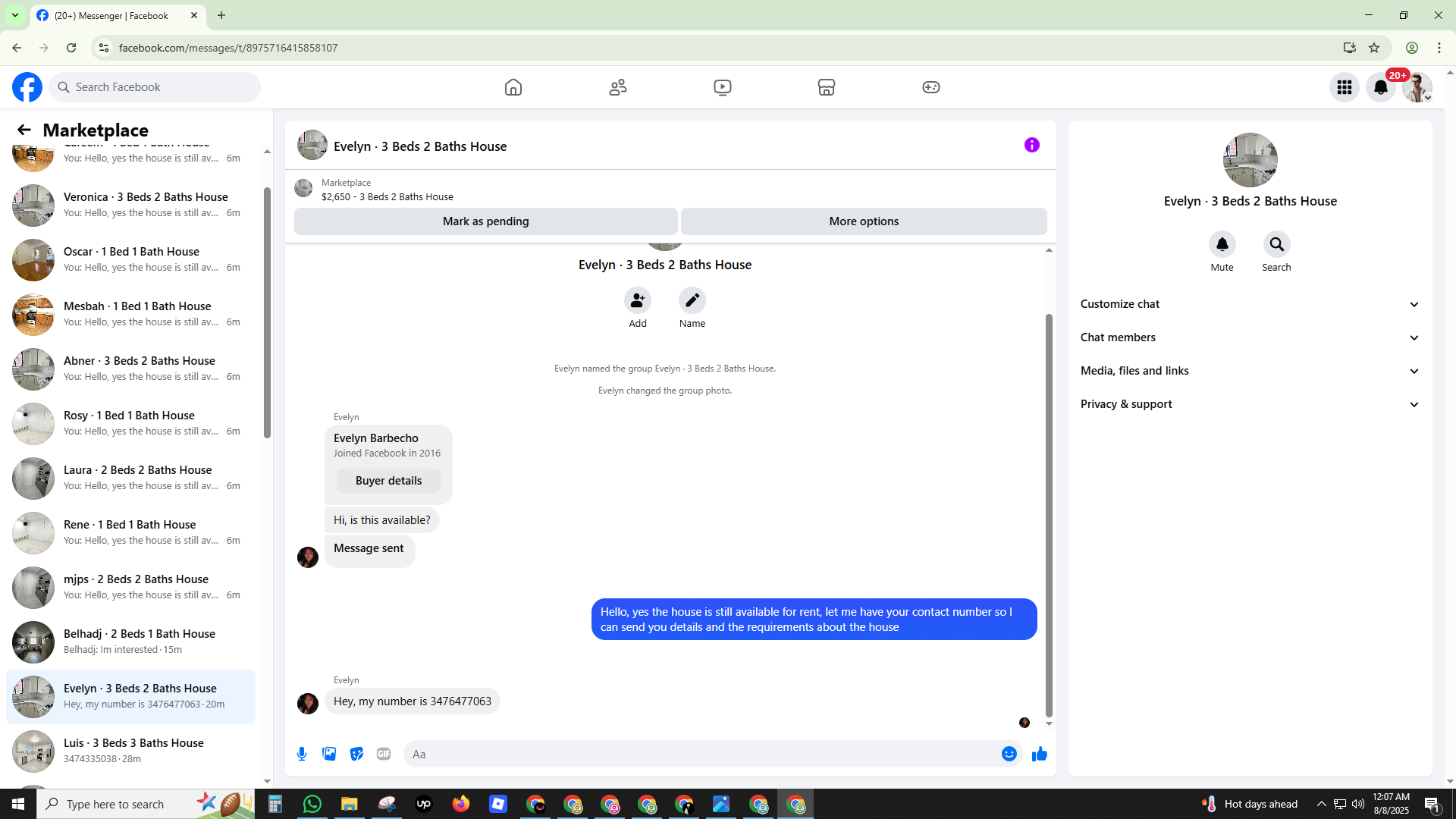
Task: Open the GIF picker icon
Action: click(384, 754)
